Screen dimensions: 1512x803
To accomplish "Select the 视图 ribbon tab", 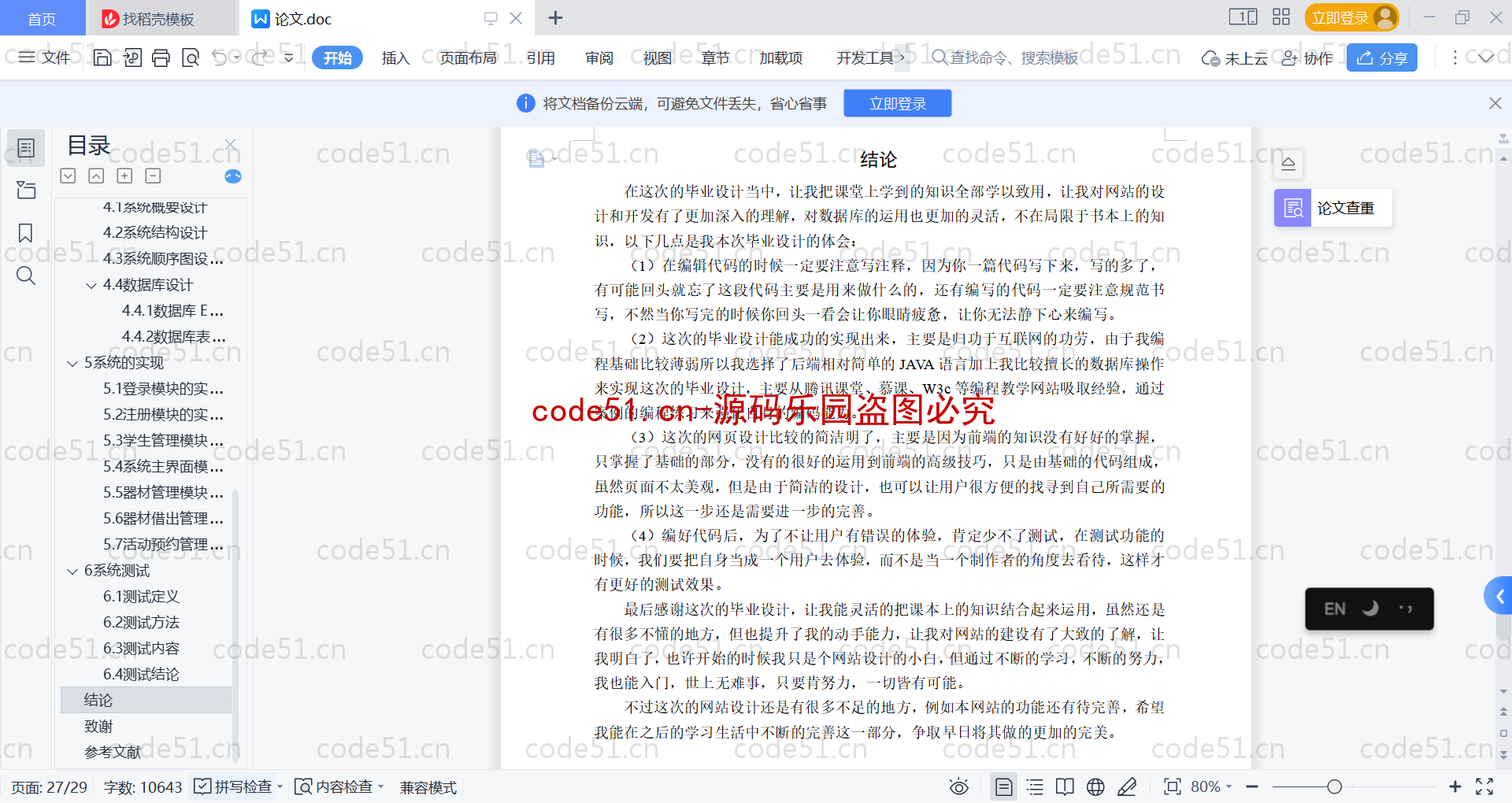I will [x=657, y=57].
